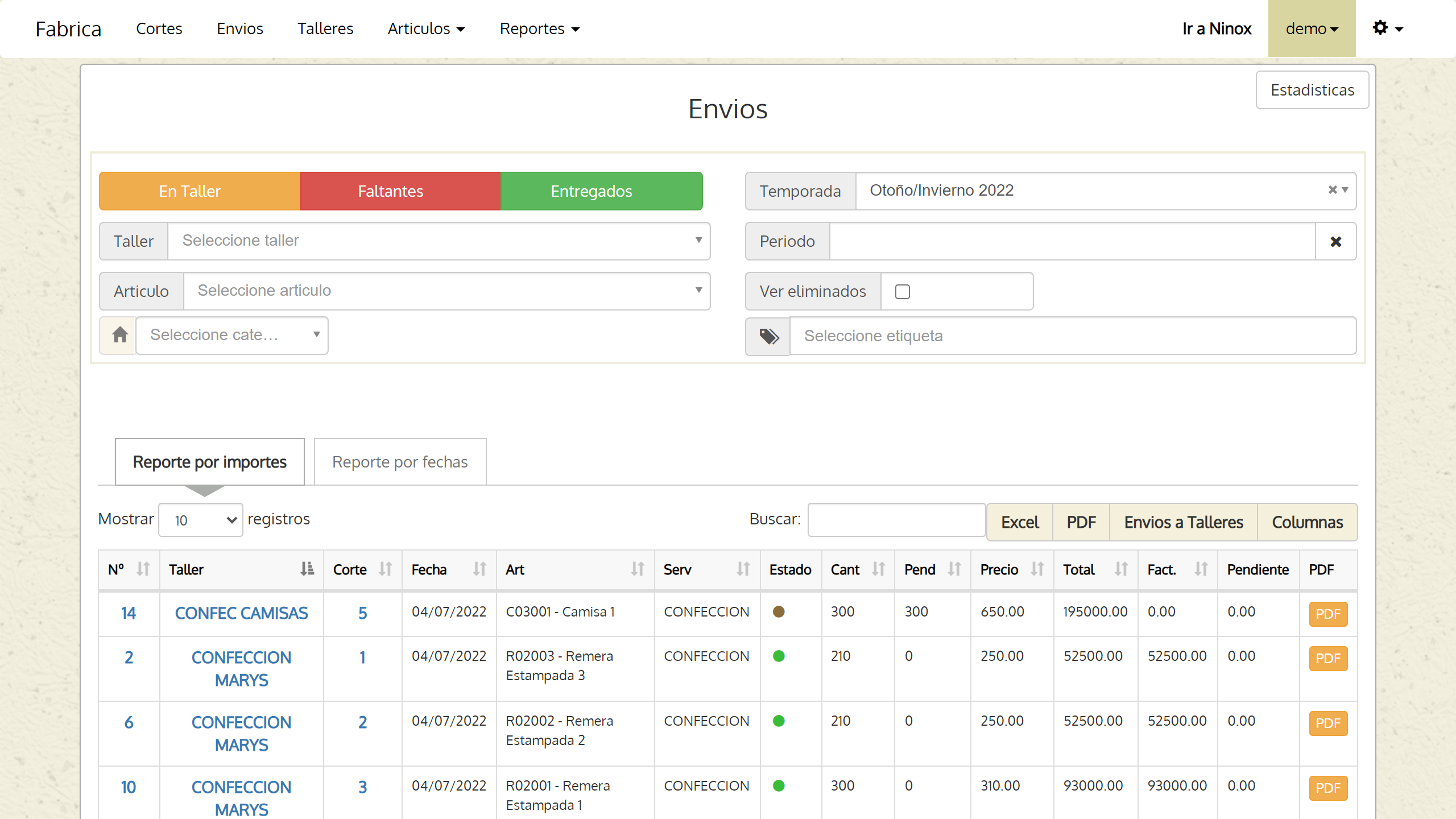This screenshot has height=819, width=1456.
Task: Sort table by Cant column
Action: 858,570
